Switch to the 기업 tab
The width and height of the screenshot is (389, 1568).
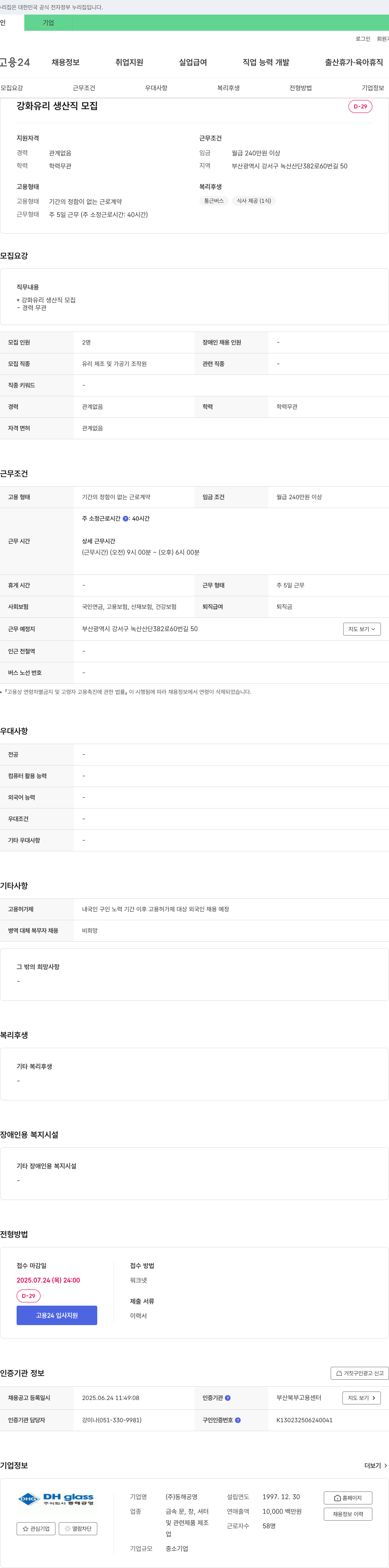click(x=49, y=23)
